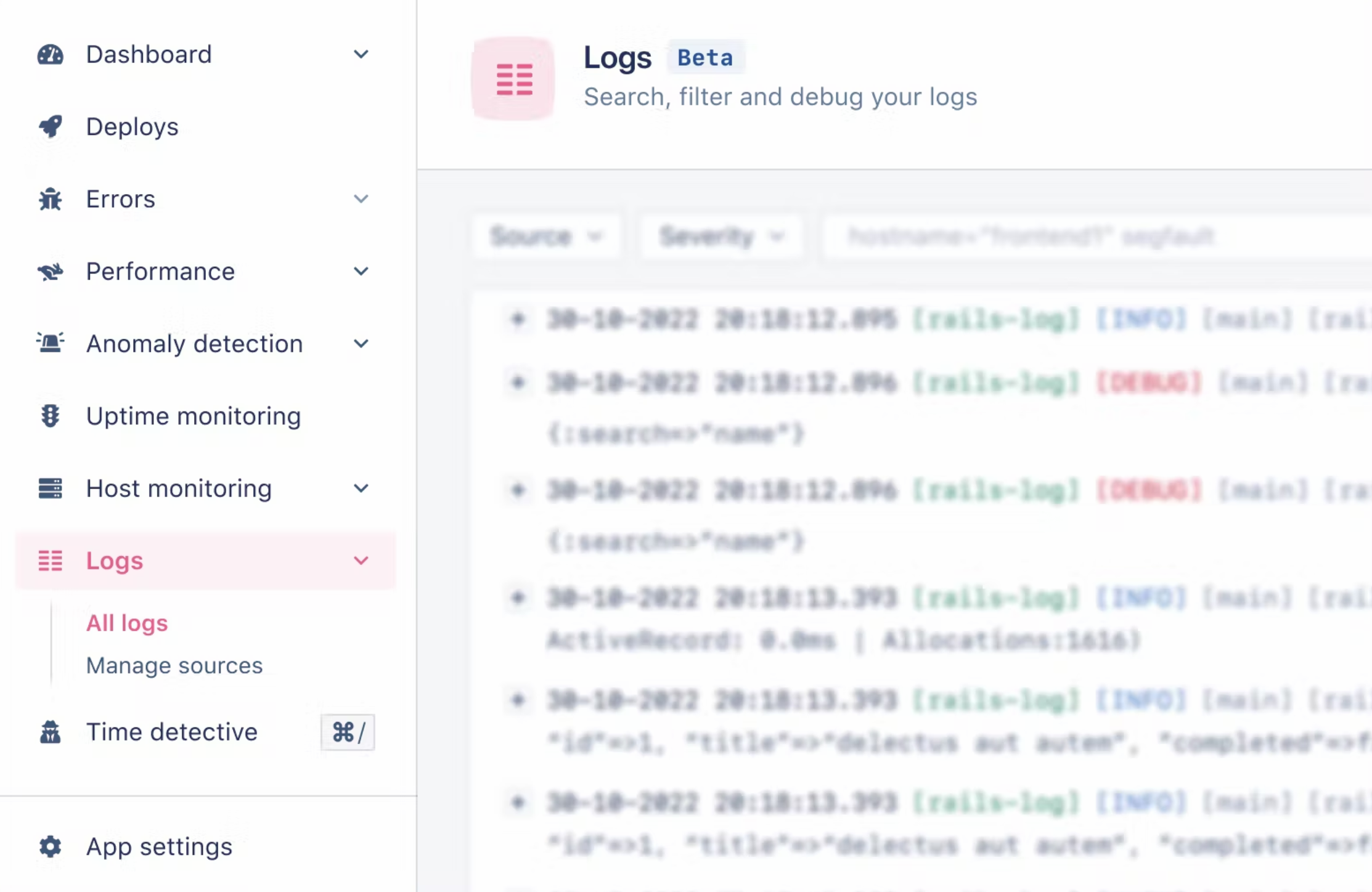
Task: Click the Host monitoring server icon
Action: click(51, 489)
